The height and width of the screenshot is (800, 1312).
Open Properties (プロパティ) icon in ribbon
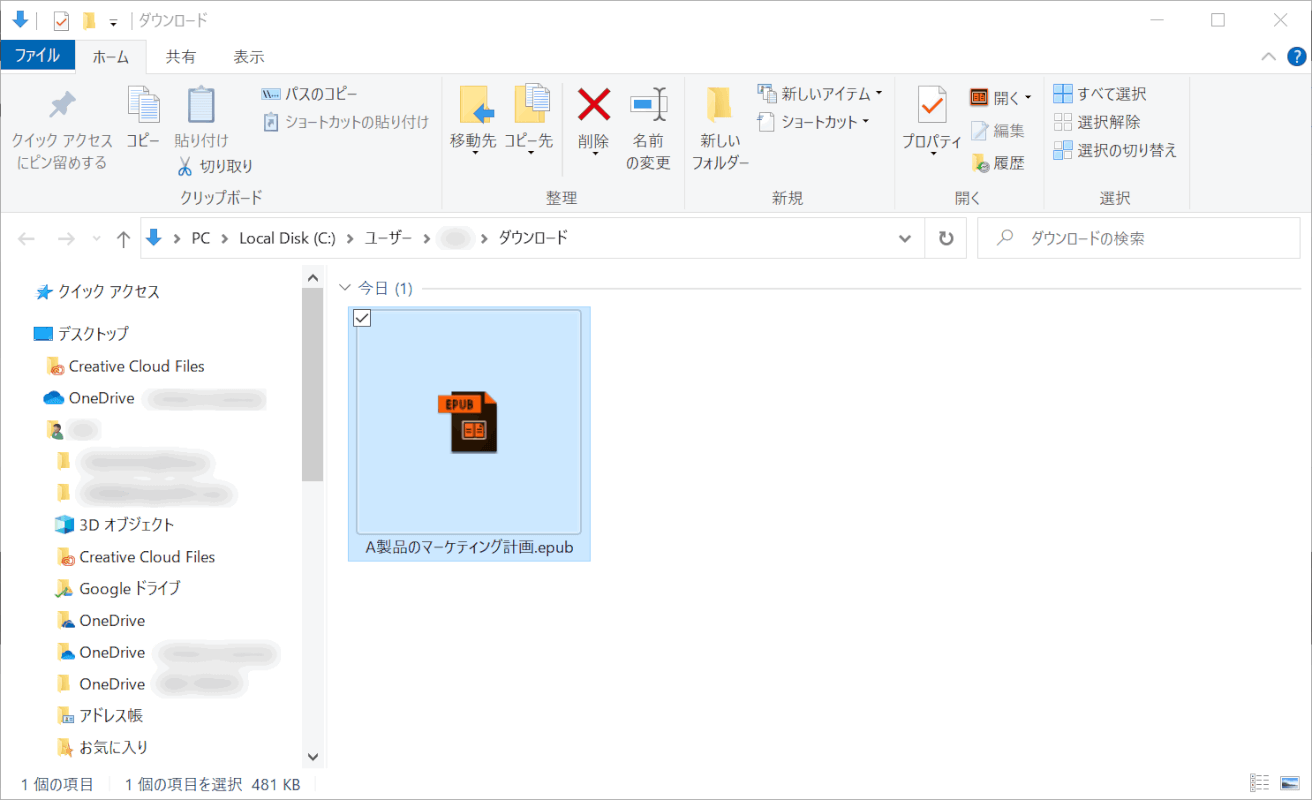click(931, 104)
